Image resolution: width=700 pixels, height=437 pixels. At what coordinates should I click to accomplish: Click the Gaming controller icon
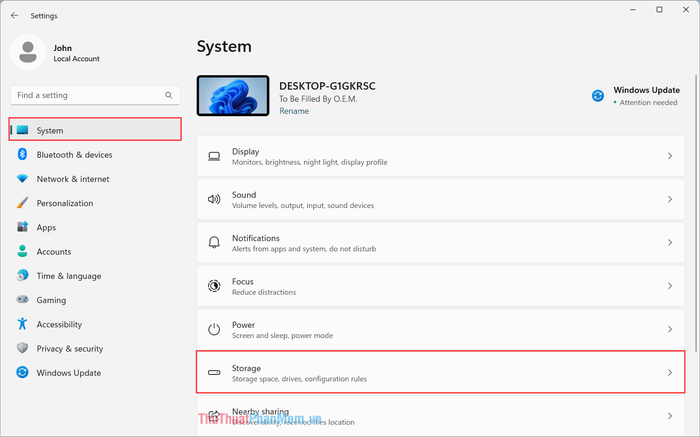click(22, 300)
